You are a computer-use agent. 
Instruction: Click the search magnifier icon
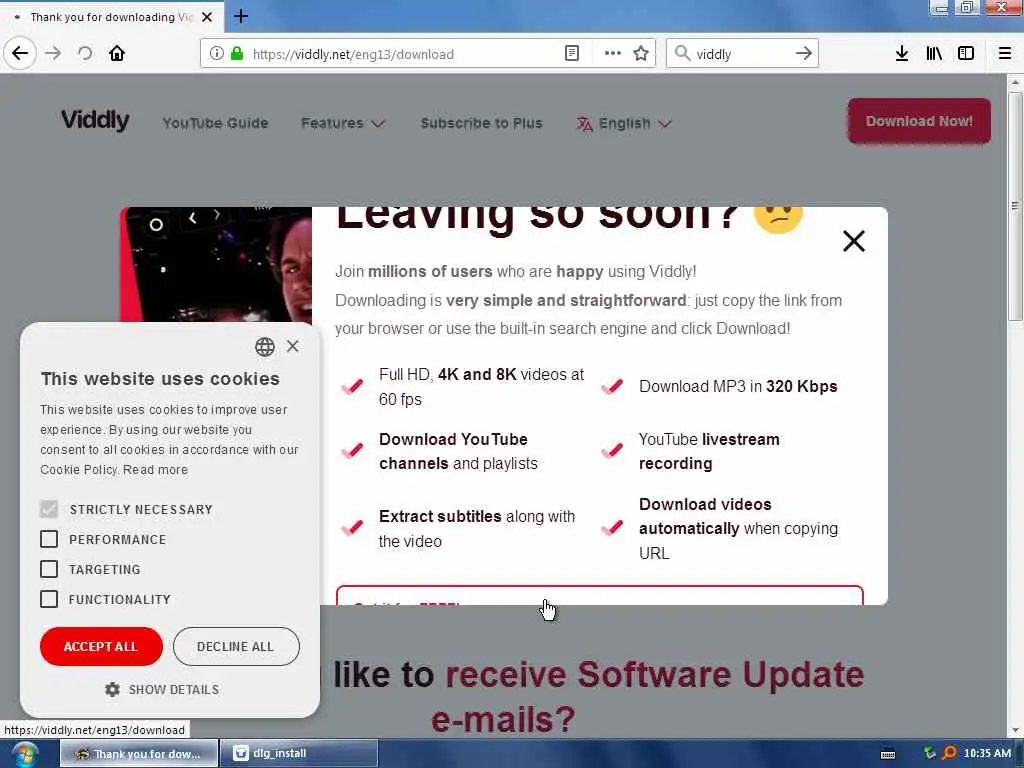click(x=682, y=54)
